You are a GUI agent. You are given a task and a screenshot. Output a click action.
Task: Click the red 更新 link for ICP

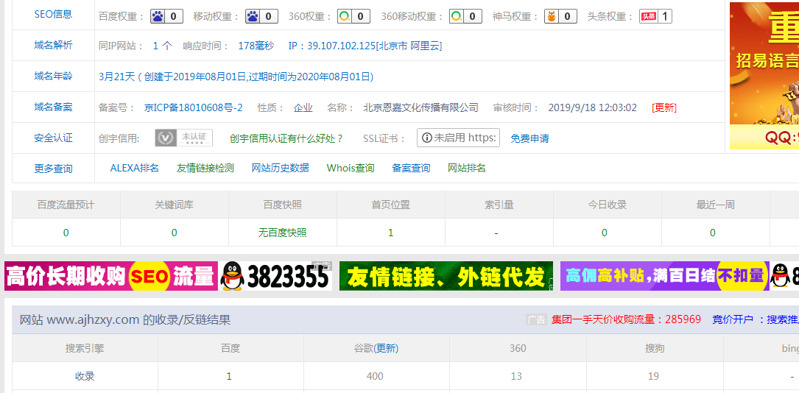click(664, 108)
